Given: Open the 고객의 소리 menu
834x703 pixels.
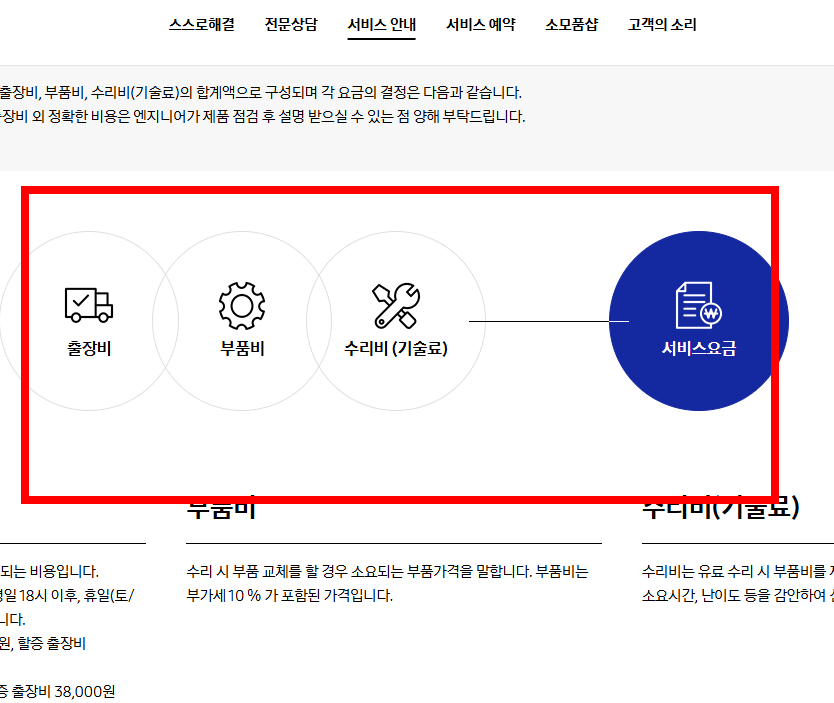Looking at the screenshot, I should [661, 24].
